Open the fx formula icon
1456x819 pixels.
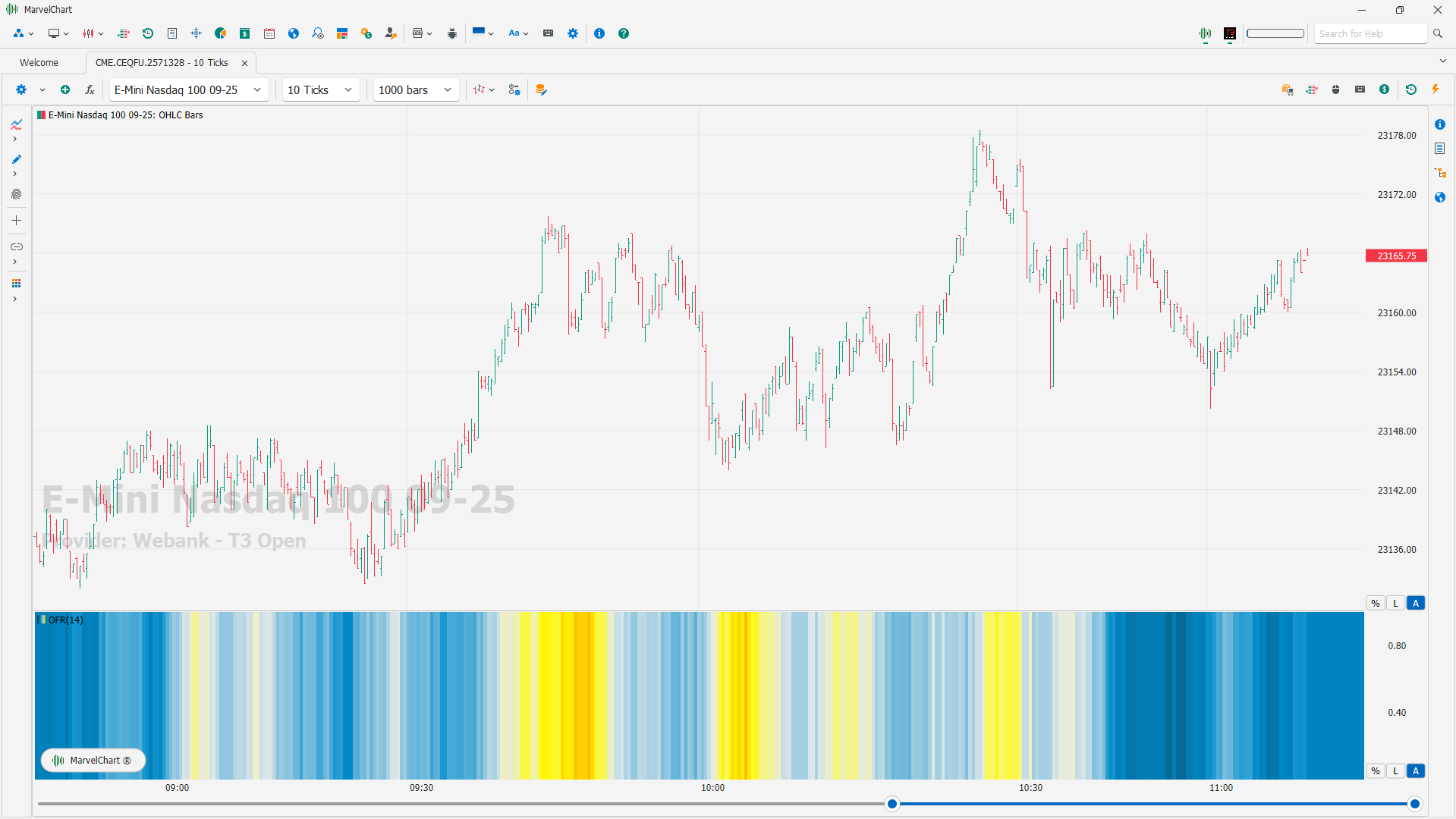90,89
